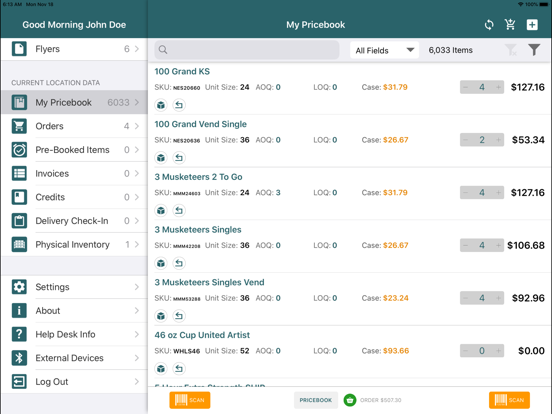The height and width of the screenshot is (414, 552).
Task: Tap the sync refresh icon in header
Action: (x=489, y=25)
